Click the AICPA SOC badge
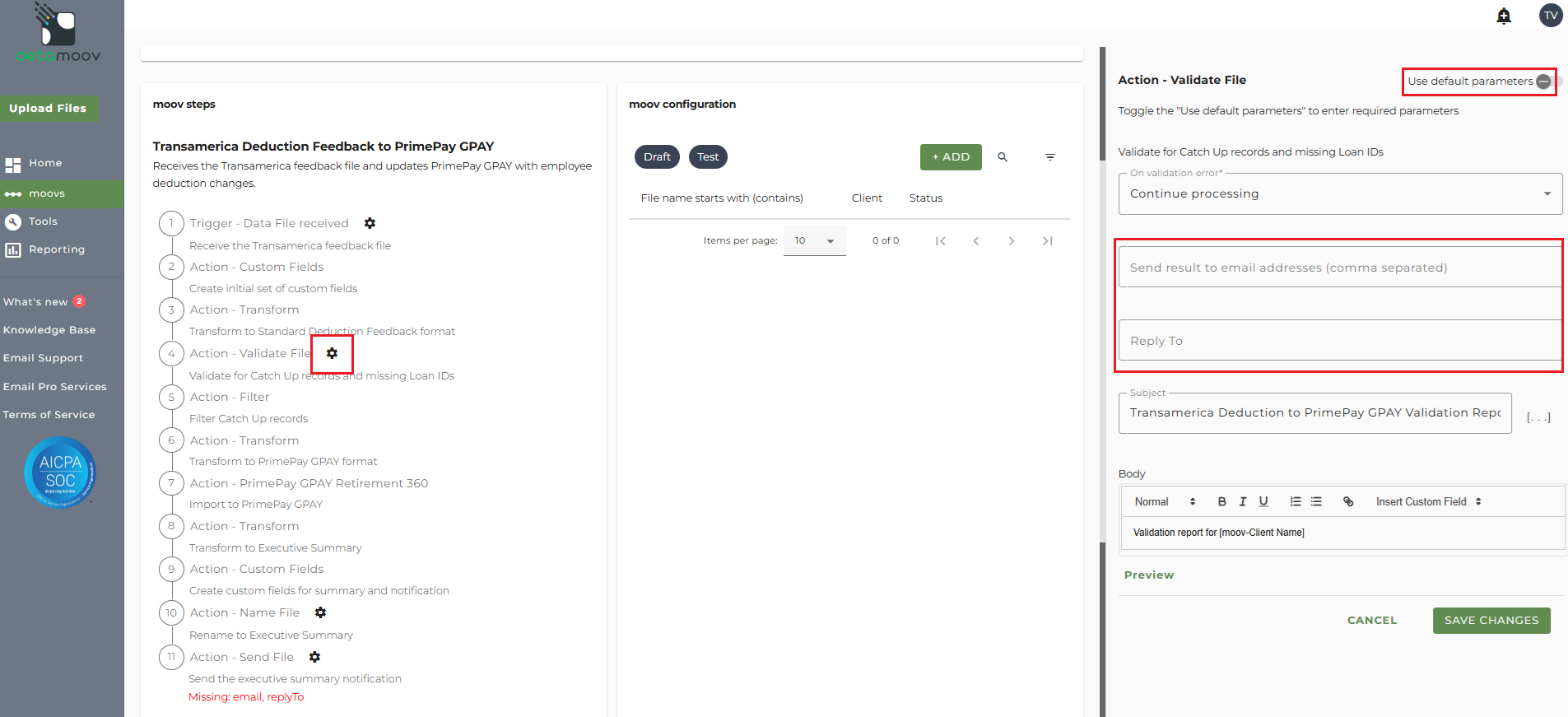Image resolution: width=1568 pixels, height=717 pixels. (60, 472)
